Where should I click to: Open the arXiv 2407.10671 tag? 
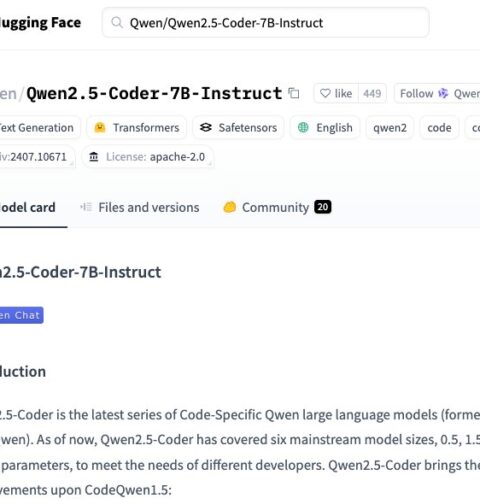point(36,157)
